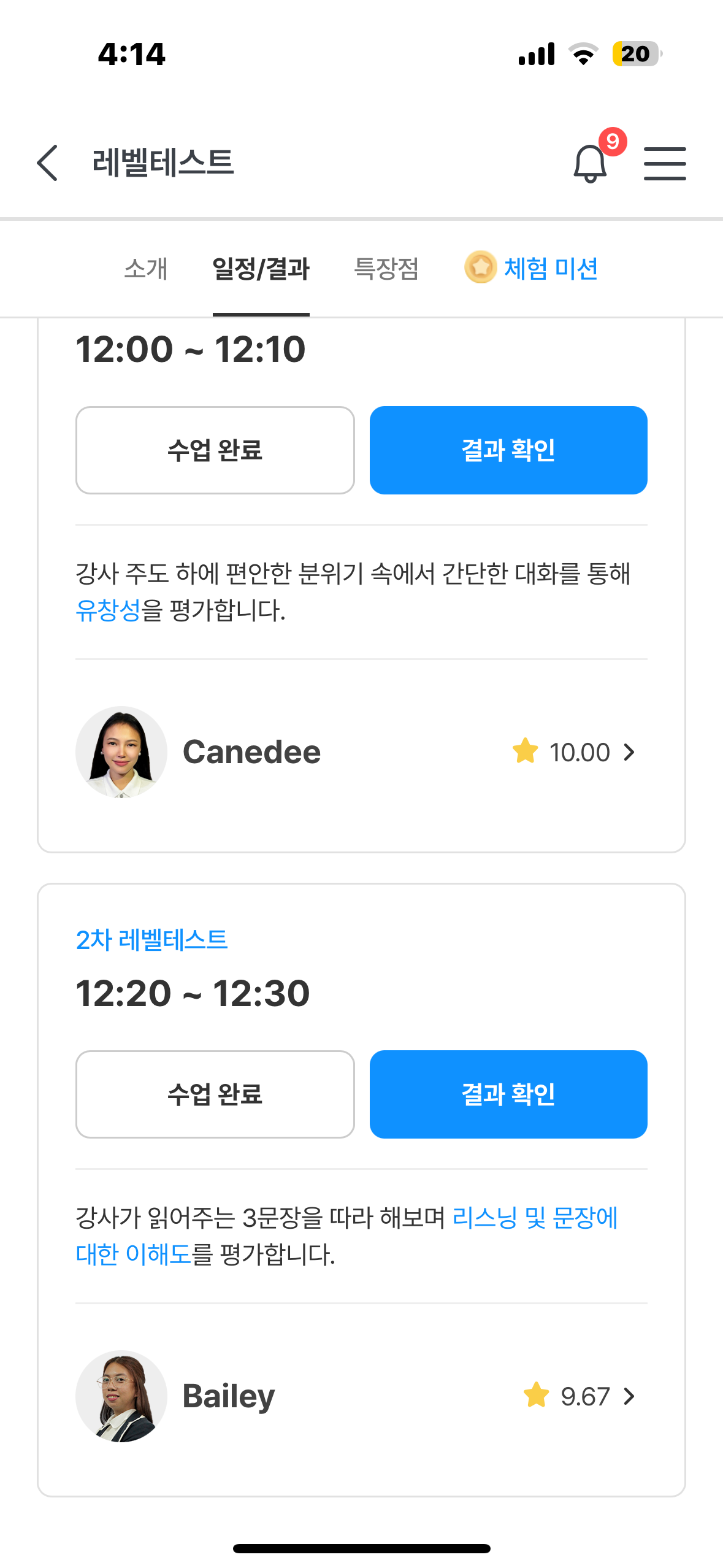723x1568 pixels.
Task: Tap the back arrow icon
Action: 47,163
